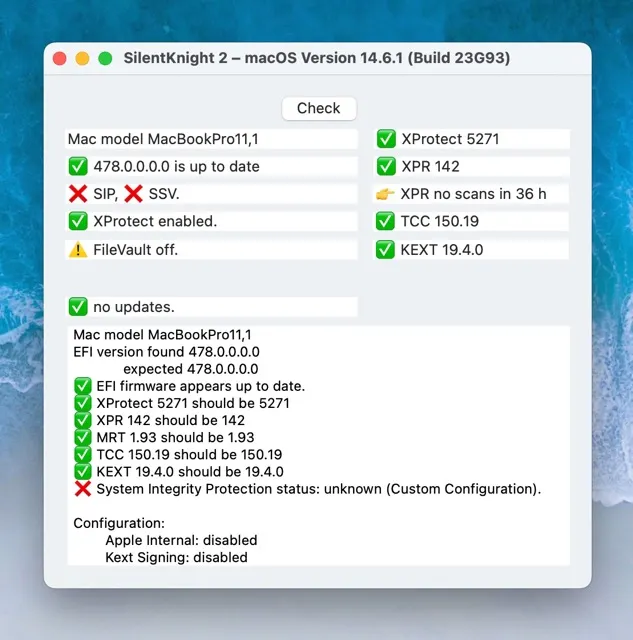Click the 'Apple Internal: disabled' line
The width and height of the screenshot is (633, 640).
tap(181, 540)
